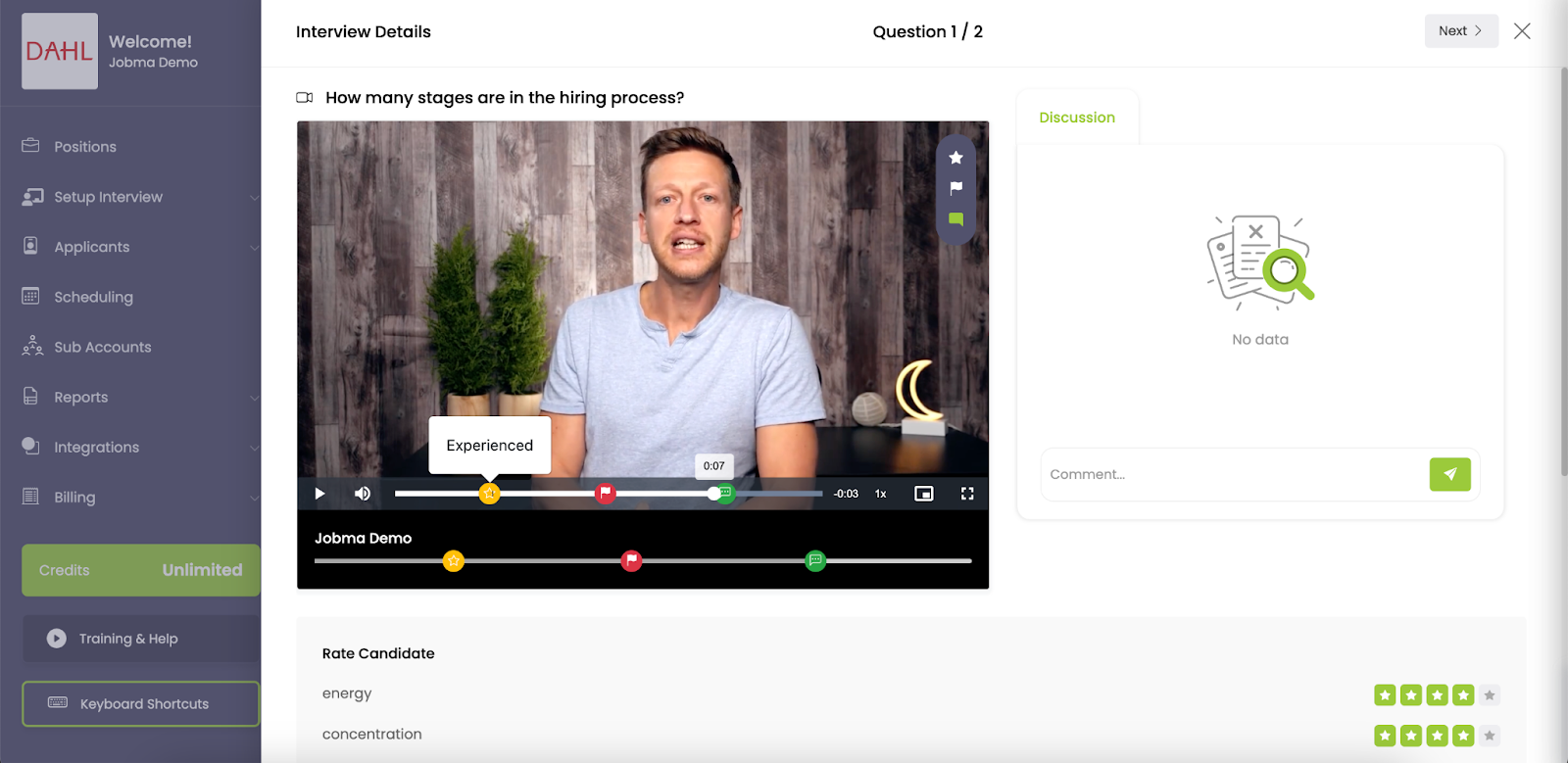
Task: Open Integrations menu item
Action: (x=97, y=447)
